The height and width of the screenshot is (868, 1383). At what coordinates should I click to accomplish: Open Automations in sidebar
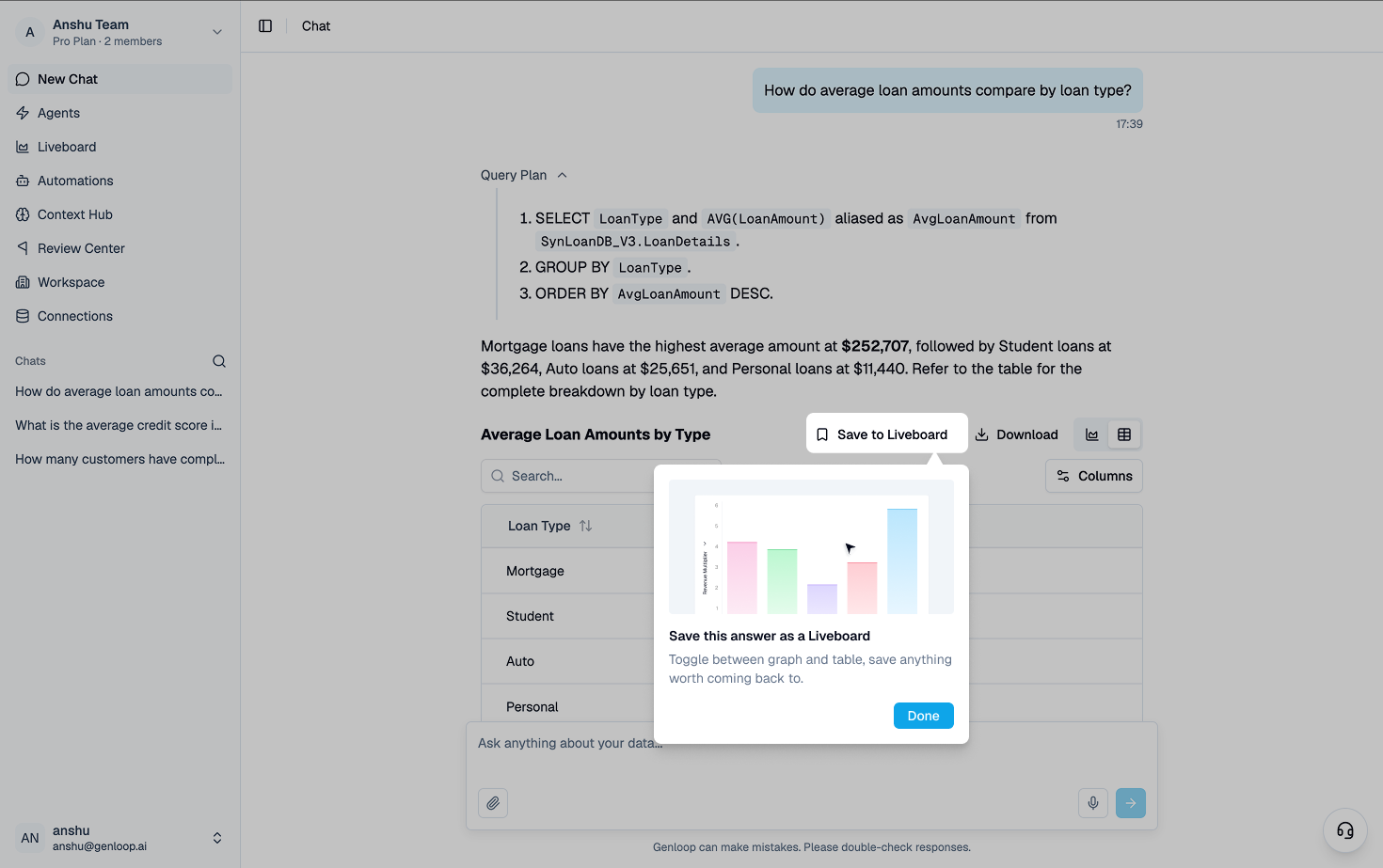coord(119,181)
